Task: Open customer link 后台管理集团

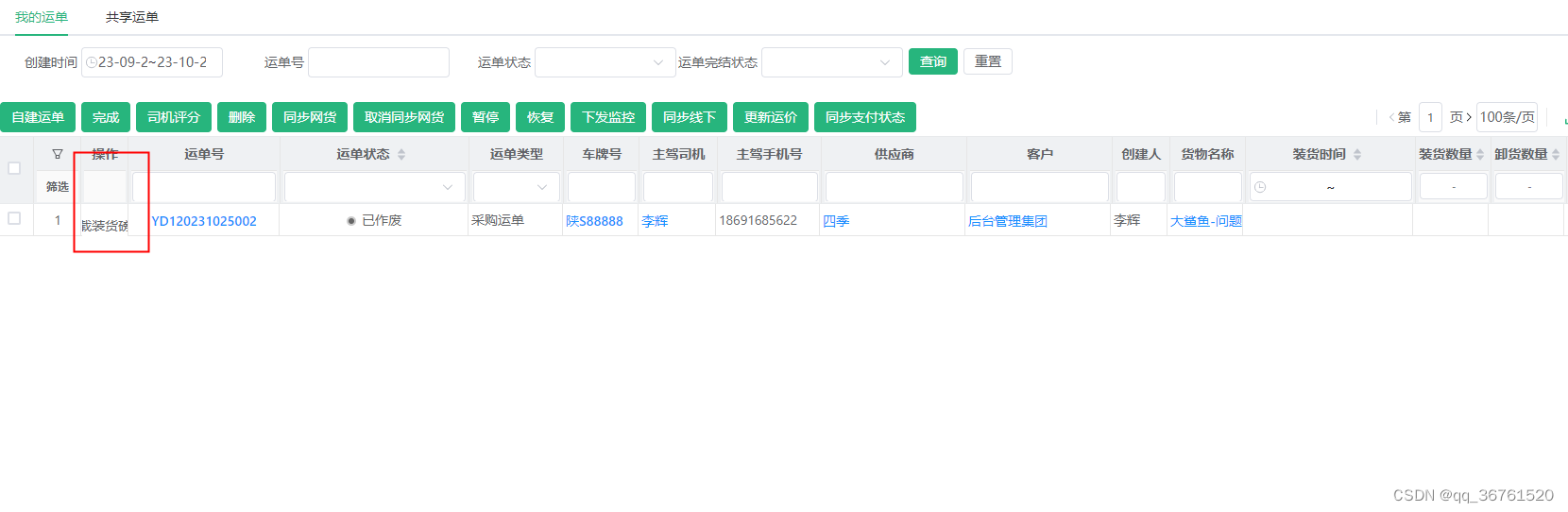Action: (x=1008, y=221)
